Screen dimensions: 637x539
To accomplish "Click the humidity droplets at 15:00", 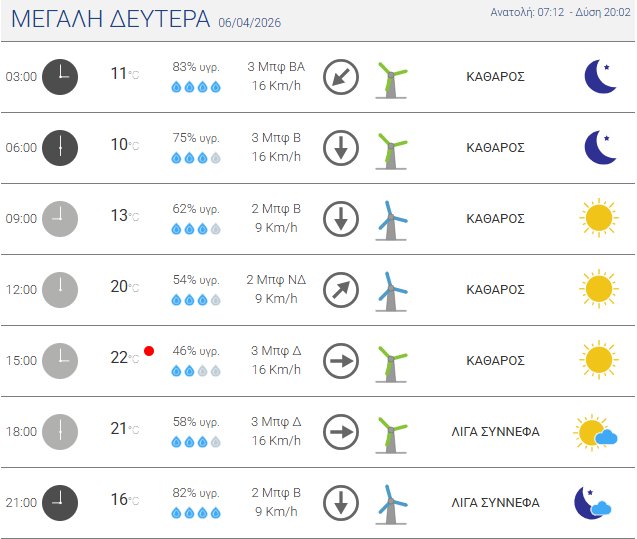I will (x=196, y=370).
